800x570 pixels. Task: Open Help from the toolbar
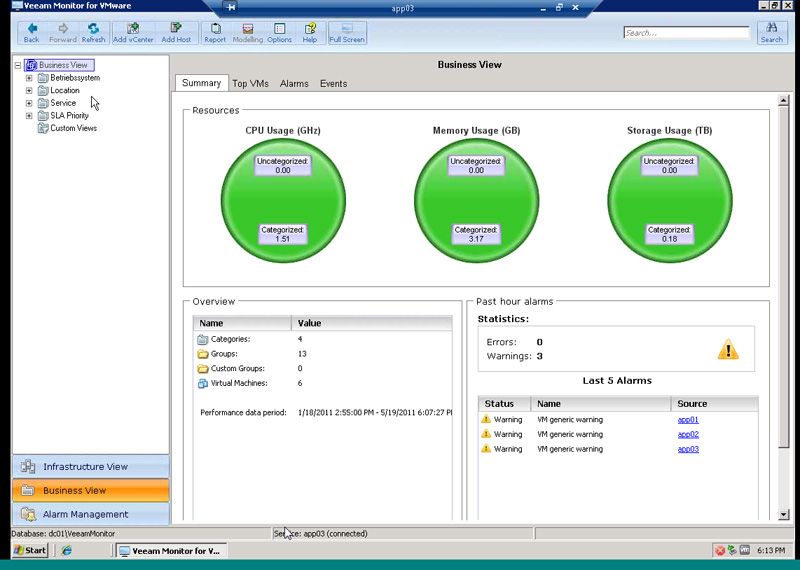(x=310, y=33)
